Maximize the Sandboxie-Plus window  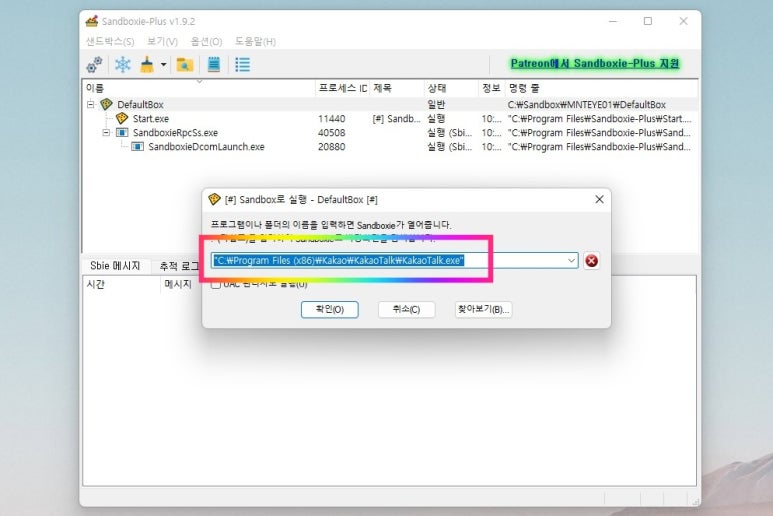648,21
